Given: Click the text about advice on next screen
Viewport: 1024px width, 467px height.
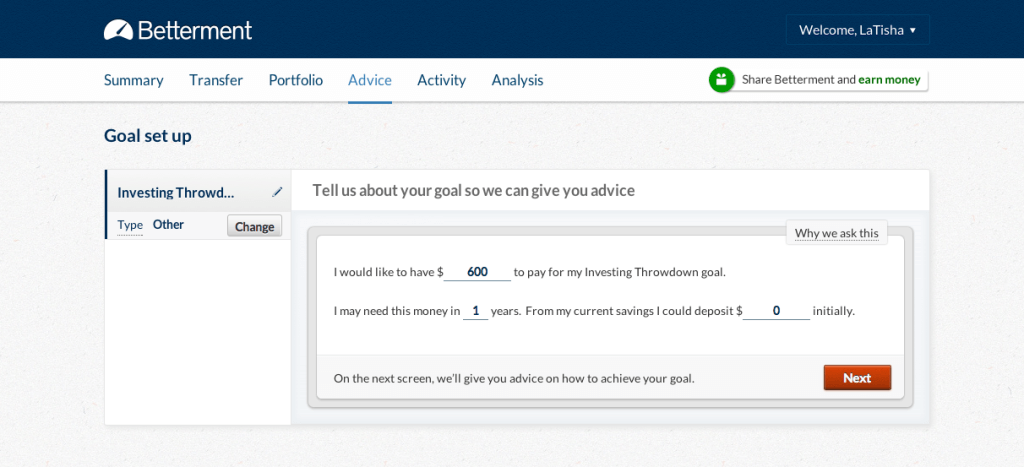Looking at the screenshot, I should [514, 378].
